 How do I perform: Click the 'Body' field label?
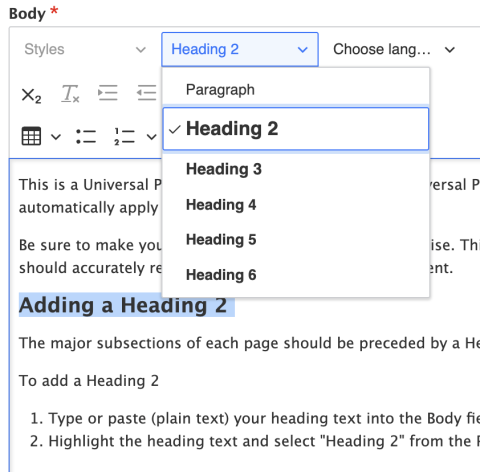click(27, 14)
